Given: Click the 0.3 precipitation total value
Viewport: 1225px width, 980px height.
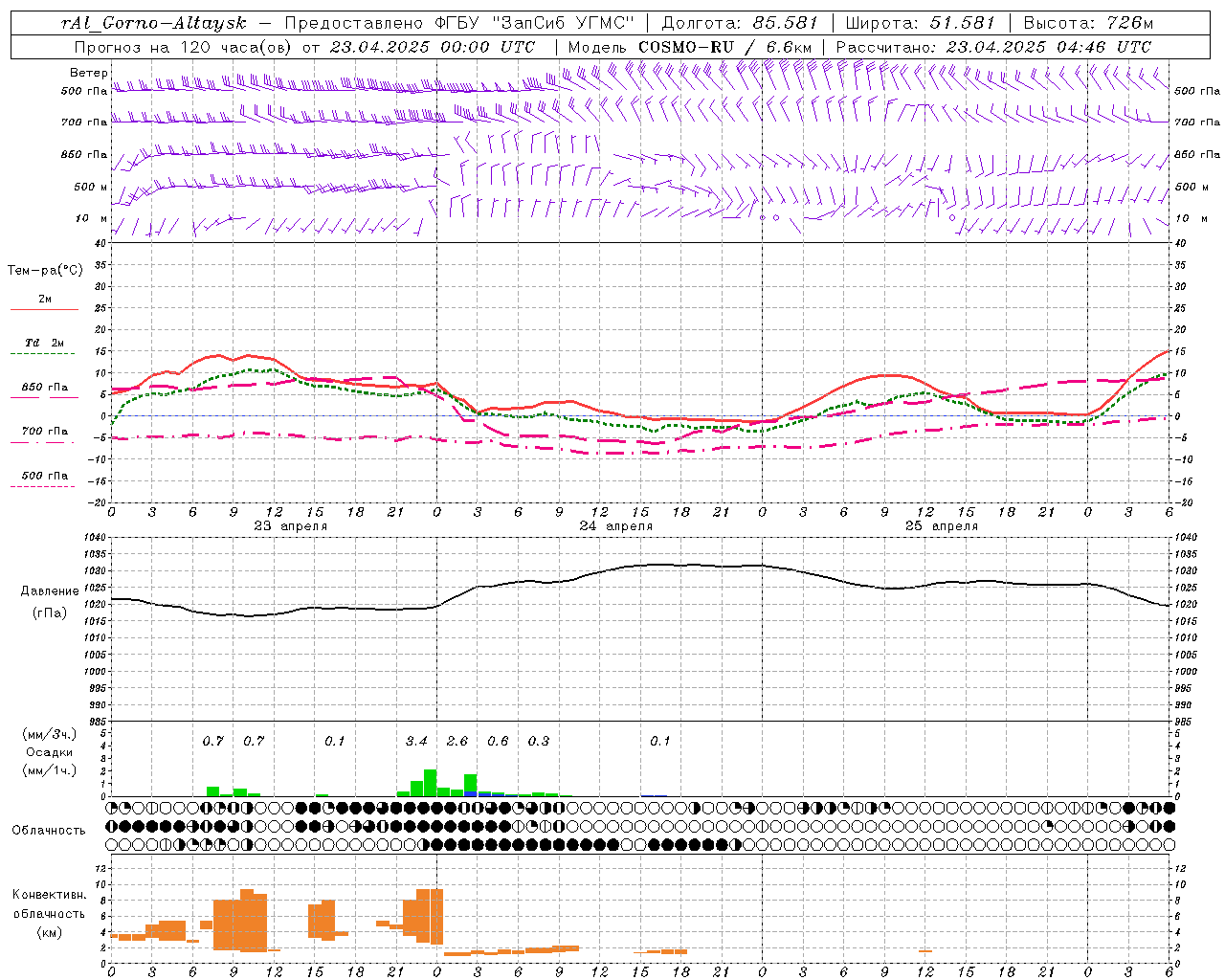Looking at the screenshot, I should click(539, 742).
